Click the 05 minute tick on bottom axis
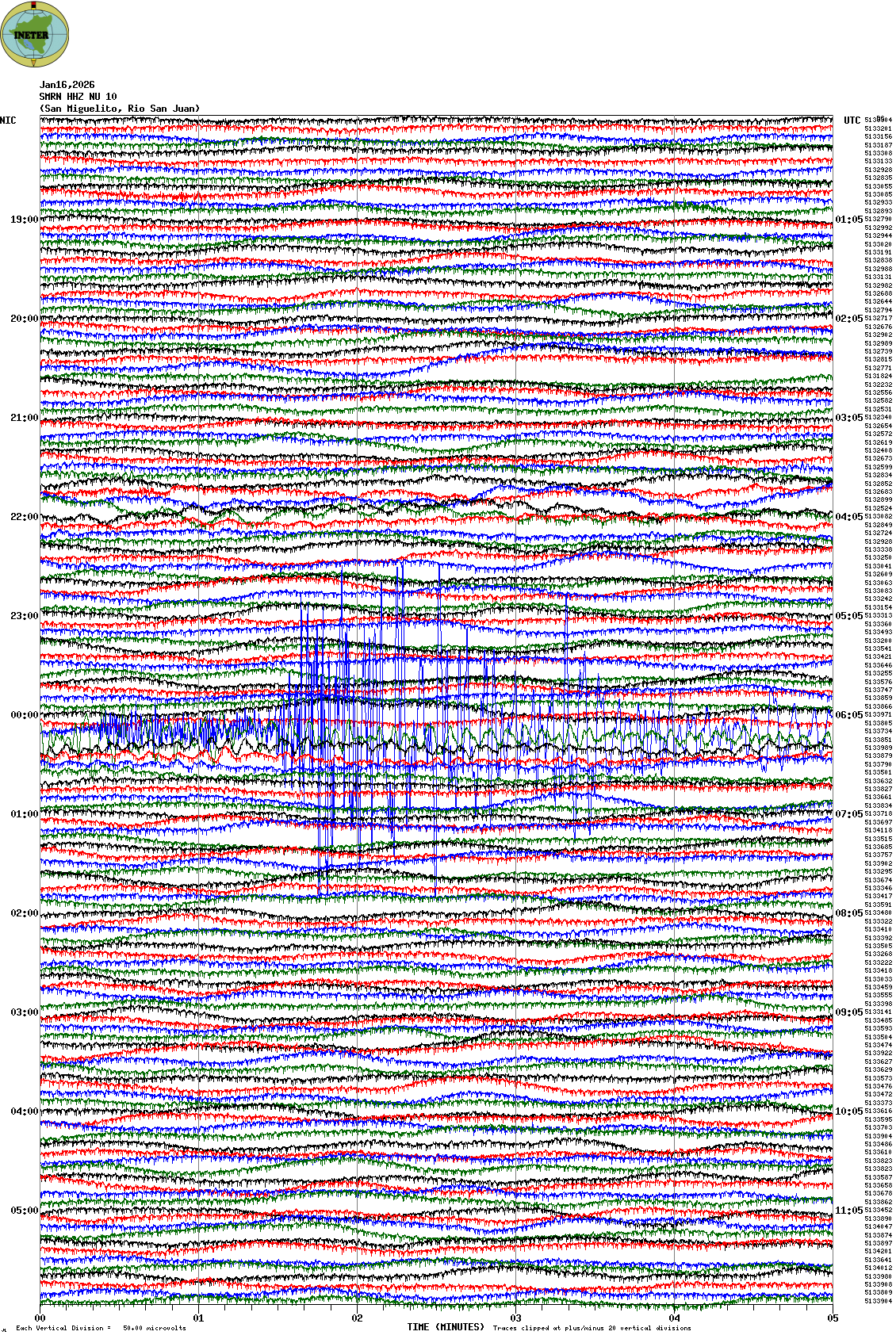The image size is (896, 1339). pos(833,1318)
